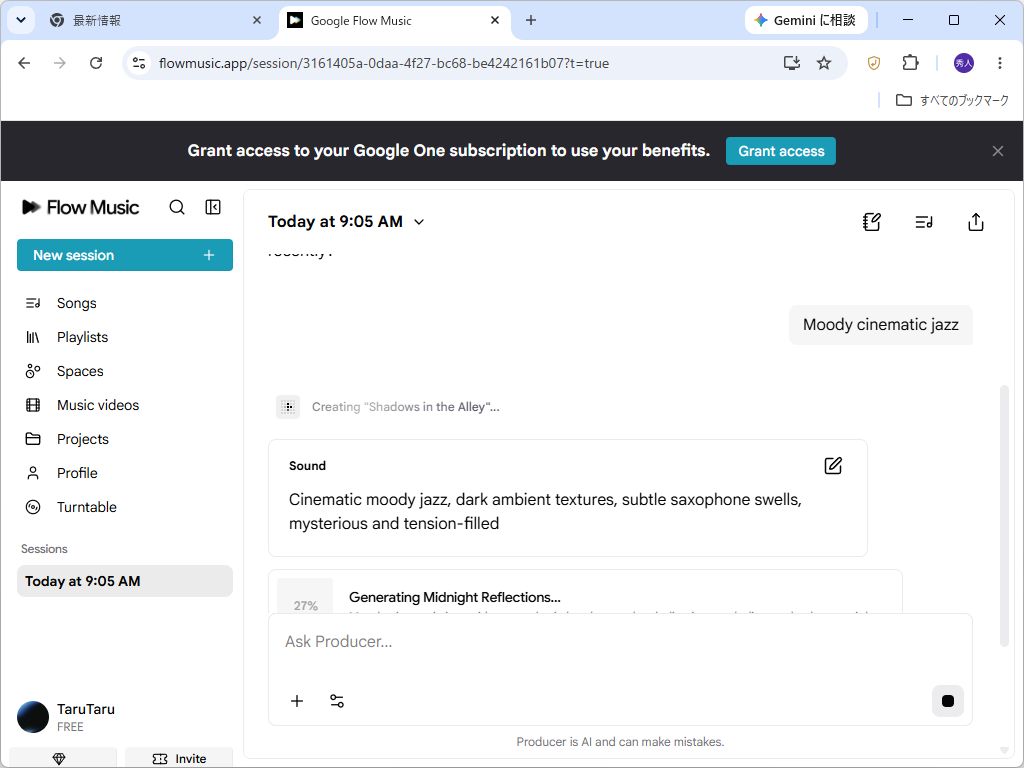Open the Chrome profile avatar
This screenshot has height=768, width=1024.
(964, 63)
